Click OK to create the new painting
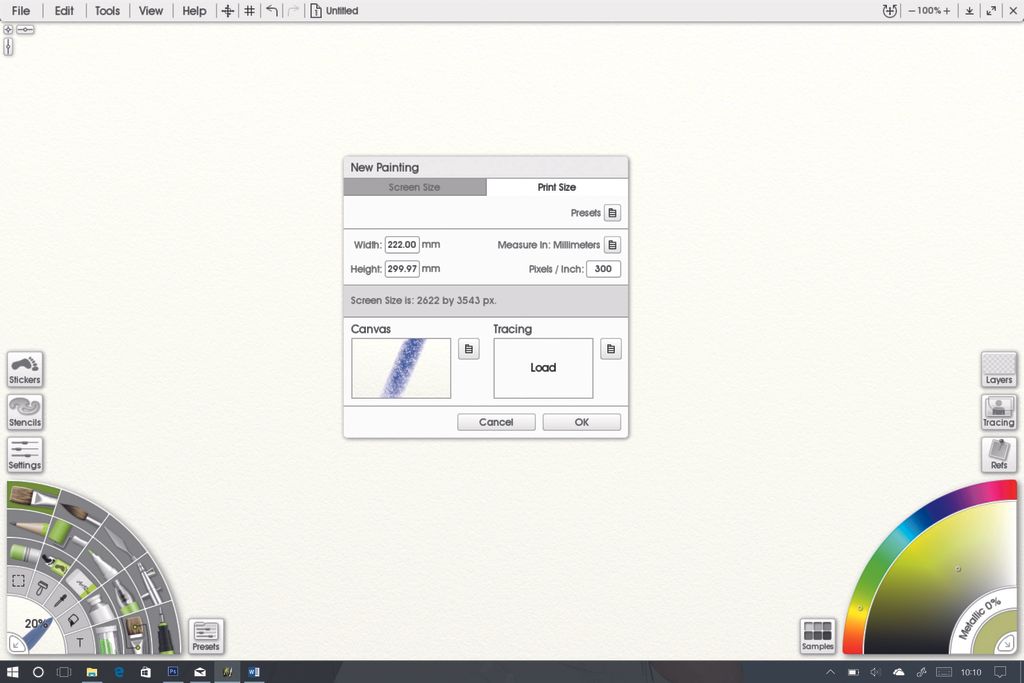 click(581, 421)
